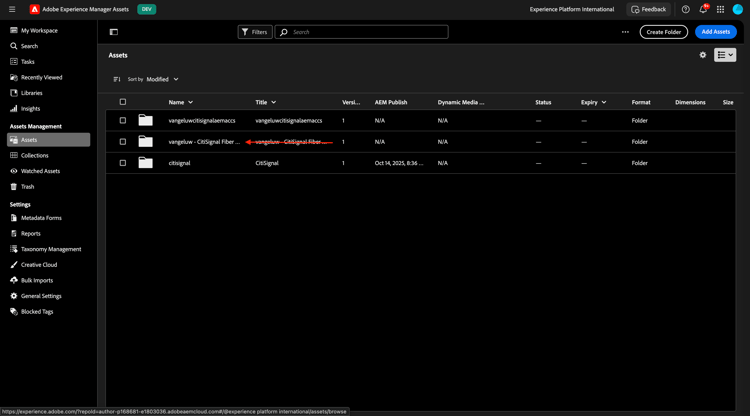The width and height of the screenshot is (750, 416).
Task: Toggle the left rail panel icon
Action: (114, 32)
